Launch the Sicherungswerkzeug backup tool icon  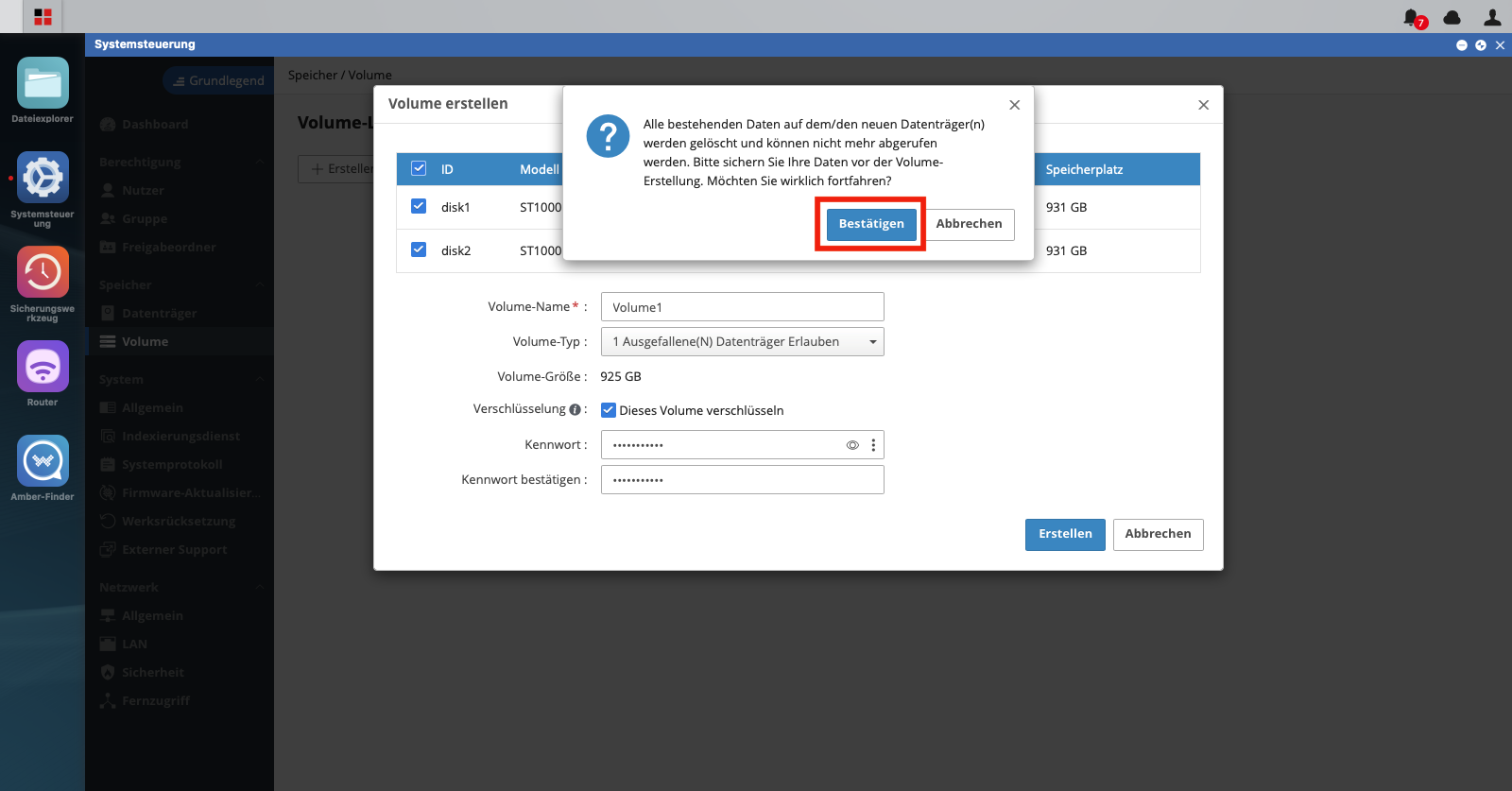click(43, 272)
